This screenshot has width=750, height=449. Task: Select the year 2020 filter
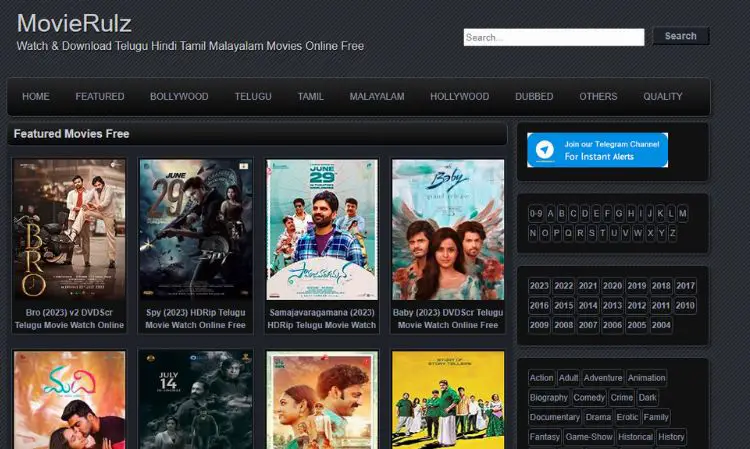pos(612,286)
